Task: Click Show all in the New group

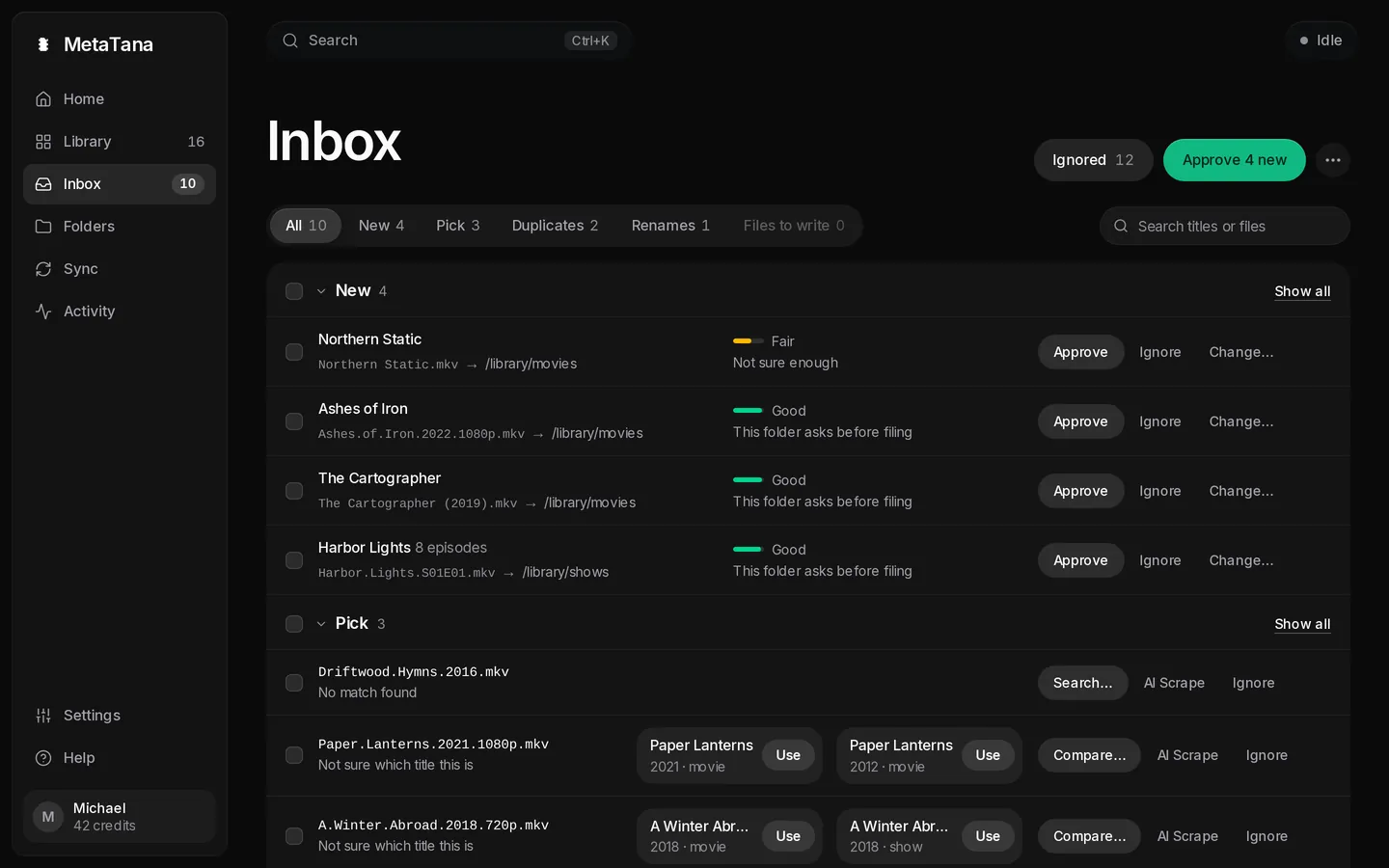Action: click(1302, 291)
